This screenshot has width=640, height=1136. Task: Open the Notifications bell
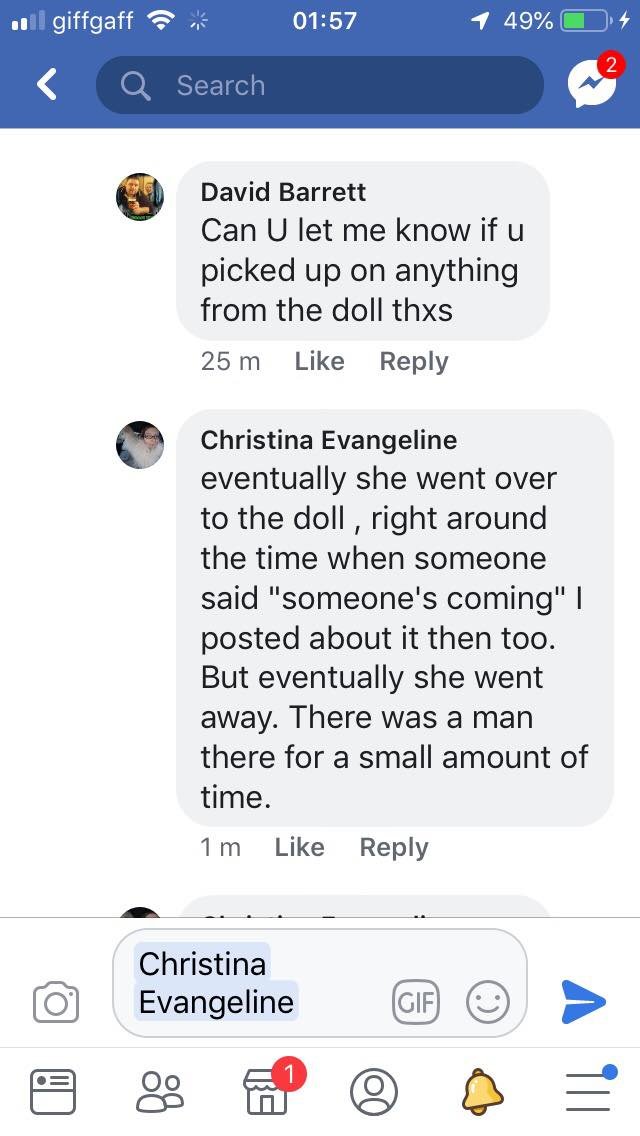[x=481, y=1091]
